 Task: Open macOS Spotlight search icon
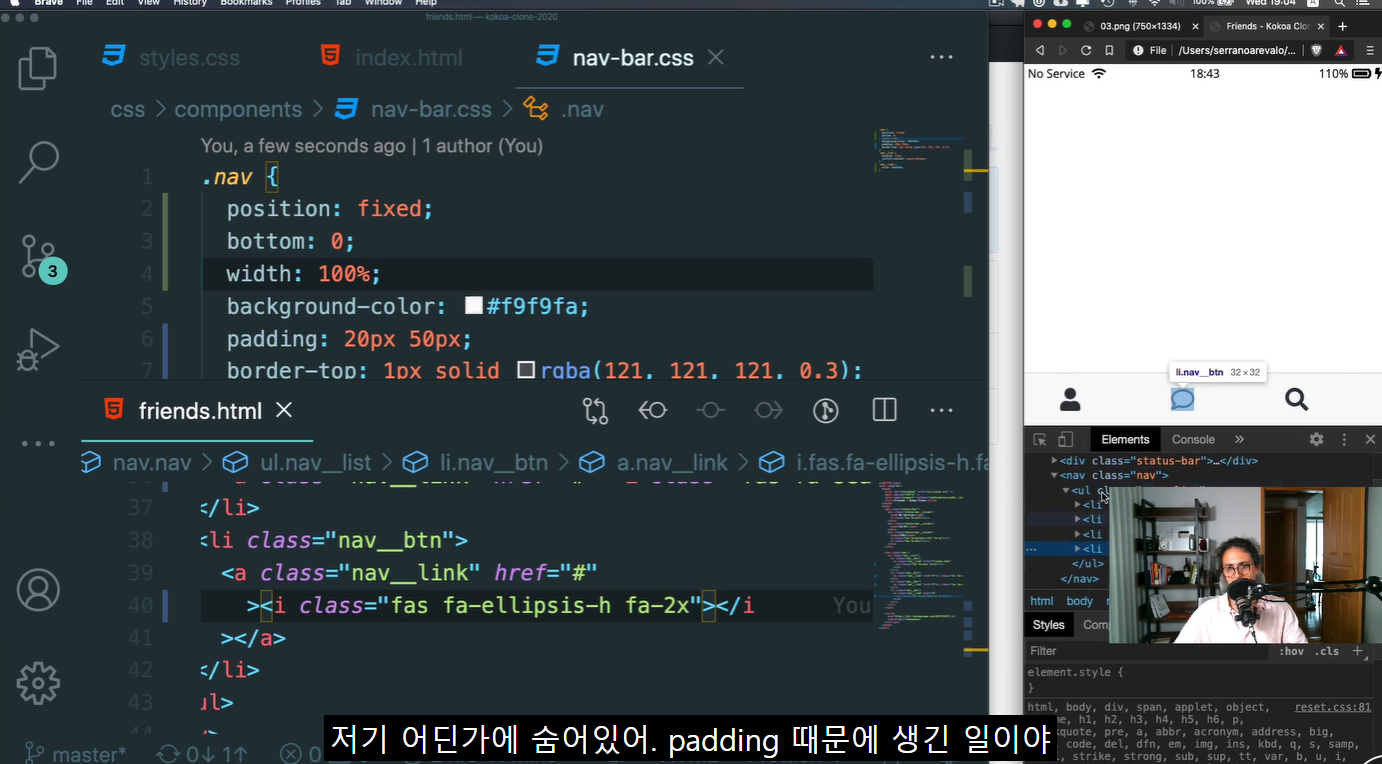[1339, 3]
